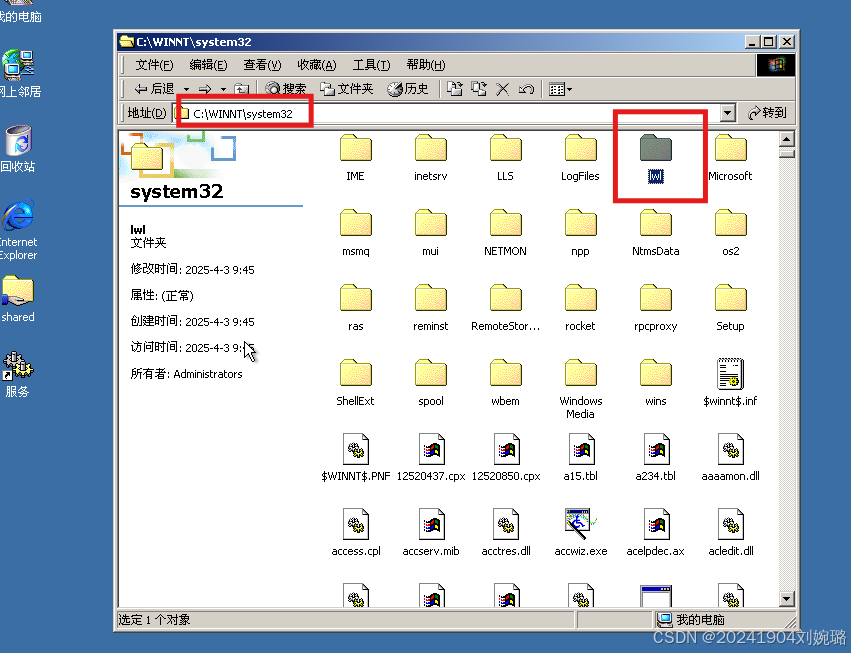
Task: Select the NtmsData folder
Action: coord(656,232)
